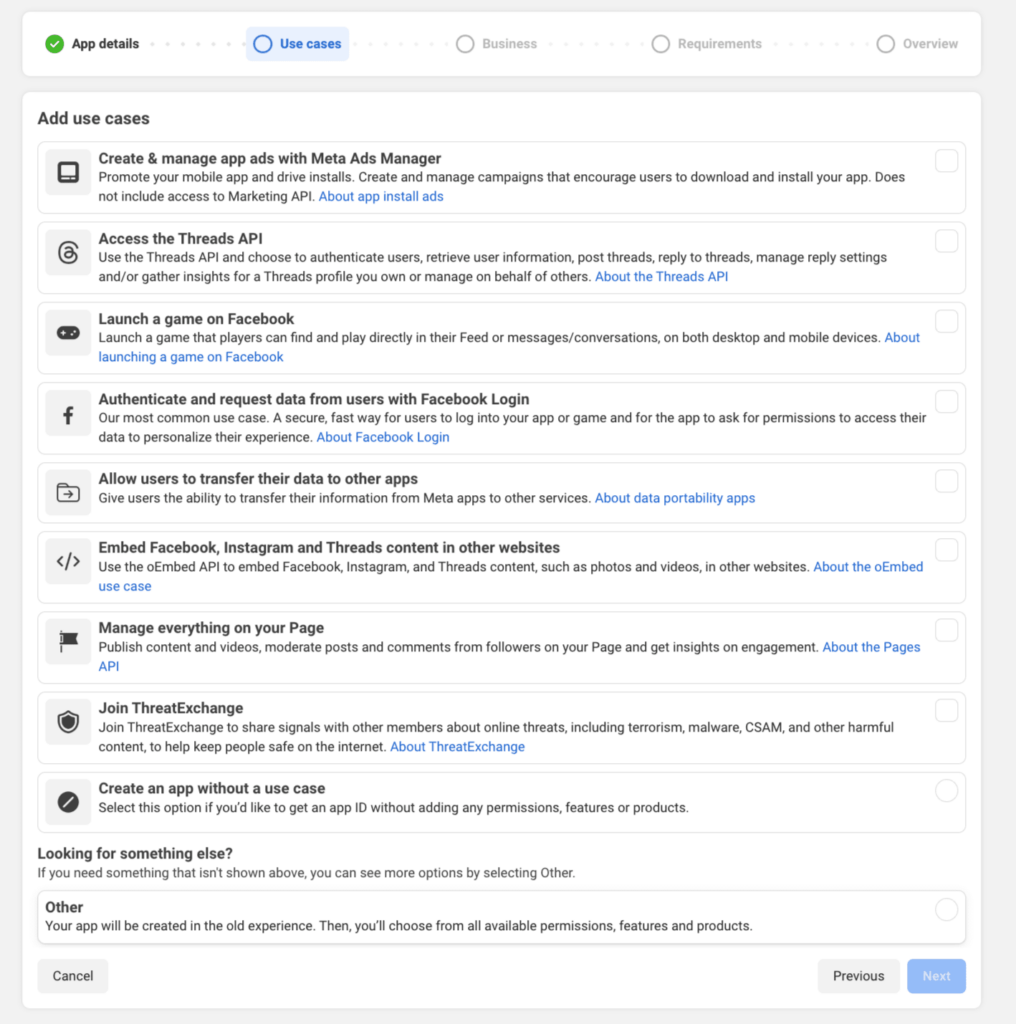Image resolution: width=1016 pixels, height=1024 pixels.
Task: Check the Access the Threads API checkbox
Action: point(946,241)
